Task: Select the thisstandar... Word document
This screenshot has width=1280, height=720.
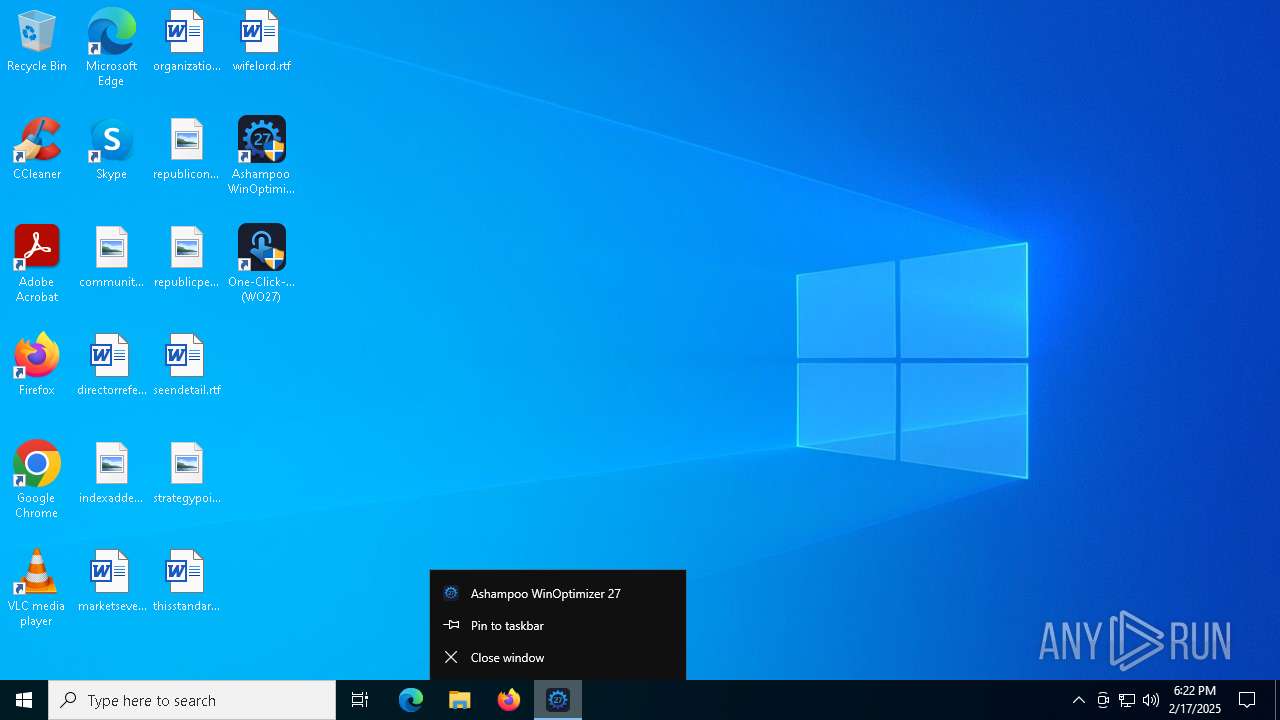Action: (187, 581)
